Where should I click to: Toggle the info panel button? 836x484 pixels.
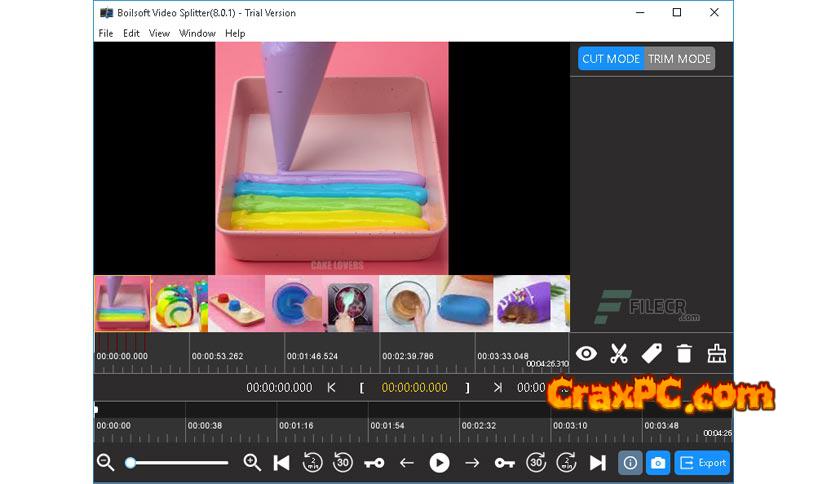pos(630,463)
